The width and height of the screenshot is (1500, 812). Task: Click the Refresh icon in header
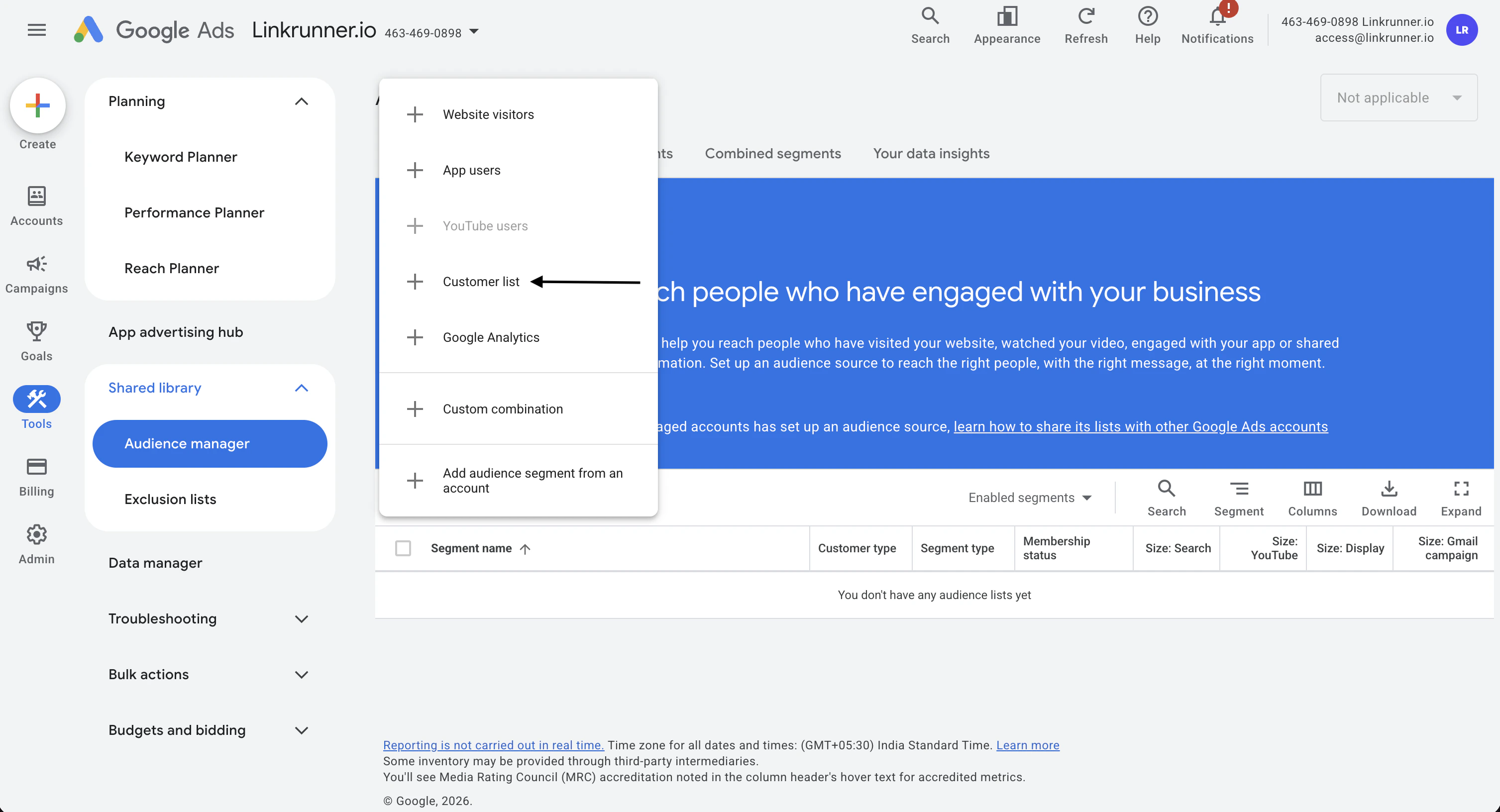coord(1085,16)
